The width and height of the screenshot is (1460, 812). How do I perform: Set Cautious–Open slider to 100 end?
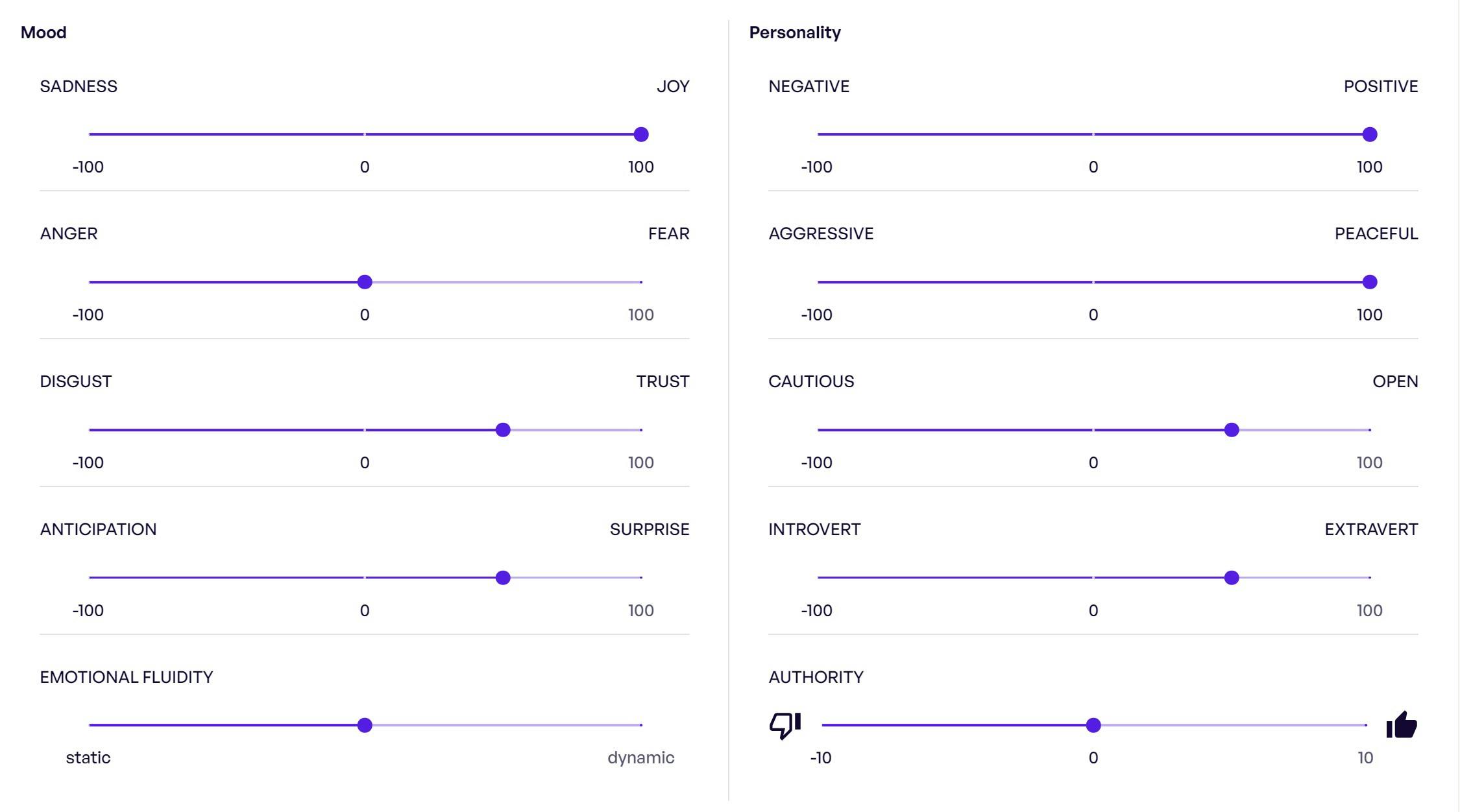[1370, 430]
